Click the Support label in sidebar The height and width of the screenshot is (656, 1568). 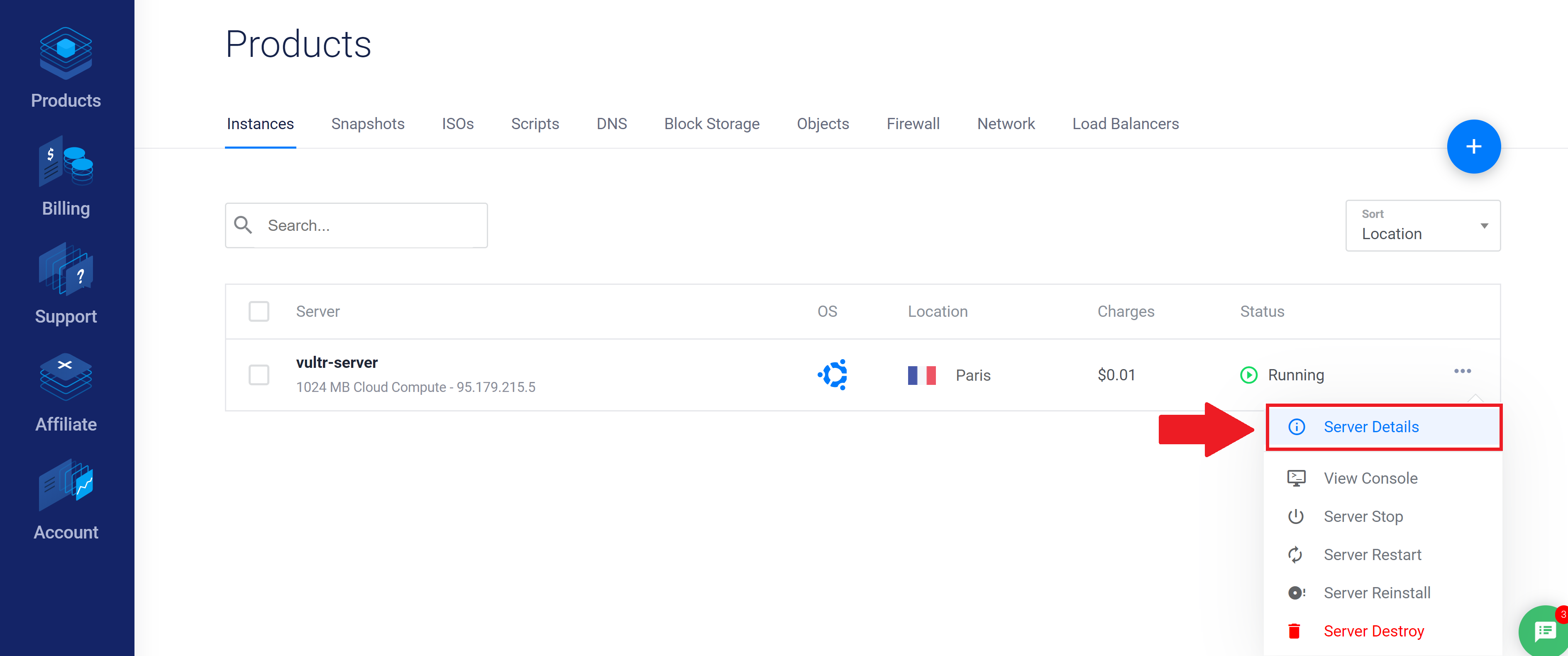(x=66, y=317)
